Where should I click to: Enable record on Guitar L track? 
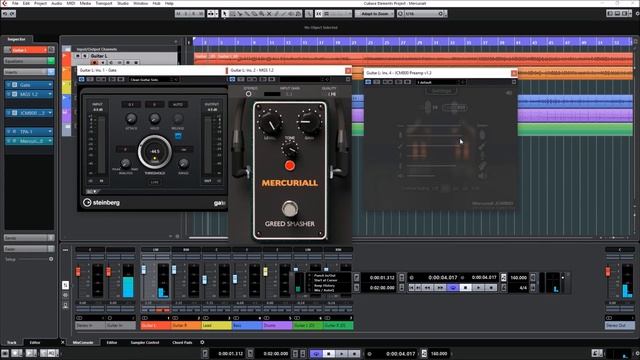(94, 62)
